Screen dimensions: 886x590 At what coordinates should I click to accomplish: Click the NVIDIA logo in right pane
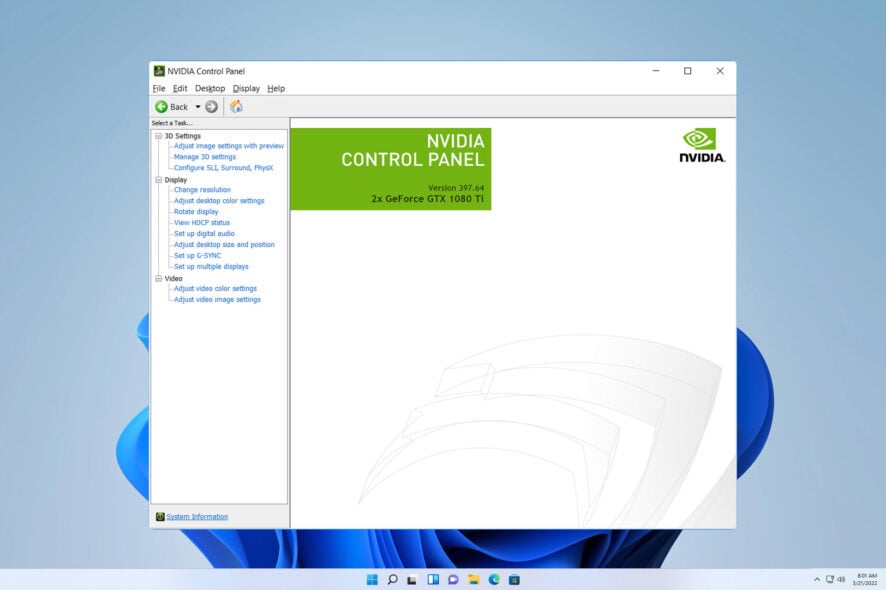click(702, 145)
